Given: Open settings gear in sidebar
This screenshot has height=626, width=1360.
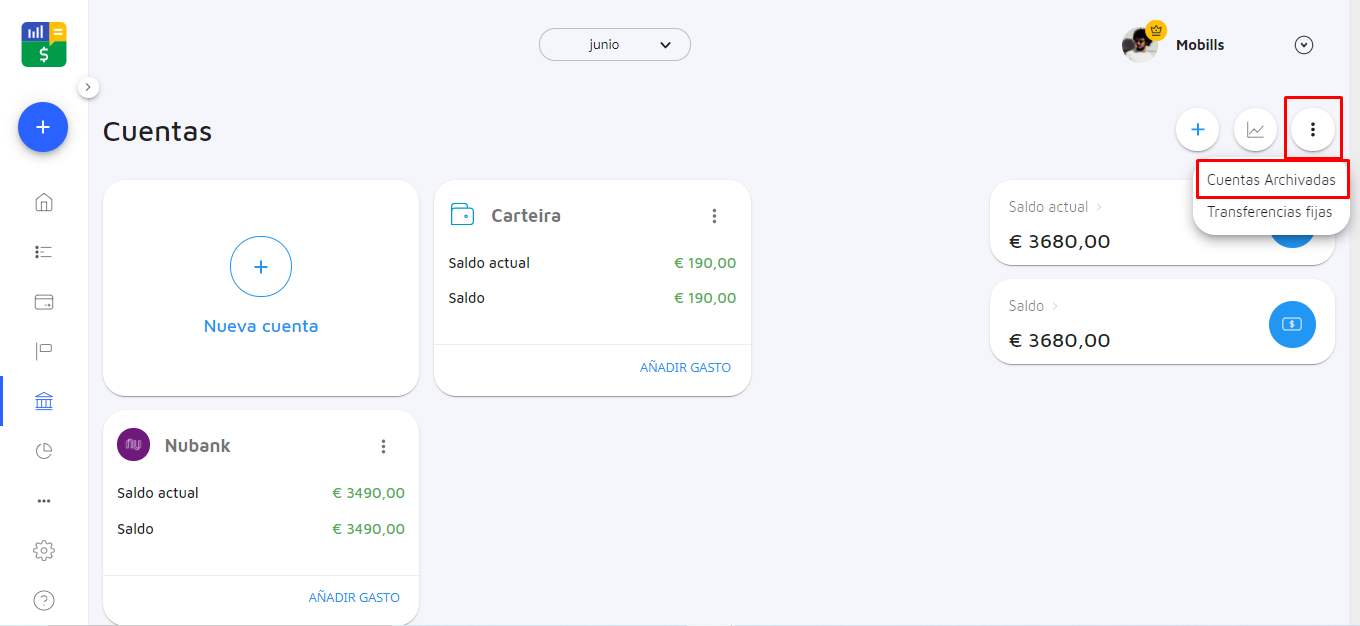Looking at the screenshot, I should (44, 550).
